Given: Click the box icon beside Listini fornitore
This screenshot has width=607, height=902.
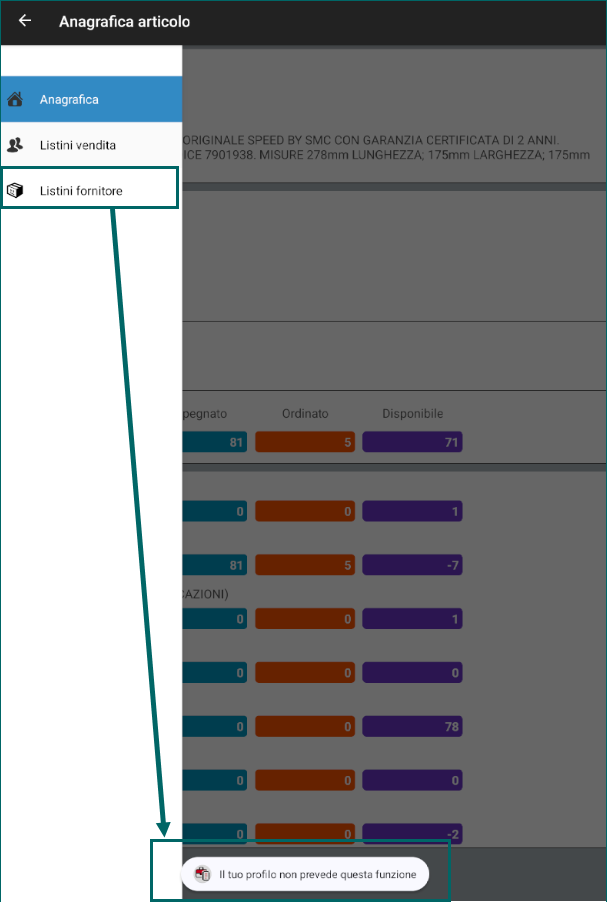Looking at the screenshot, I should coord(15,190).
